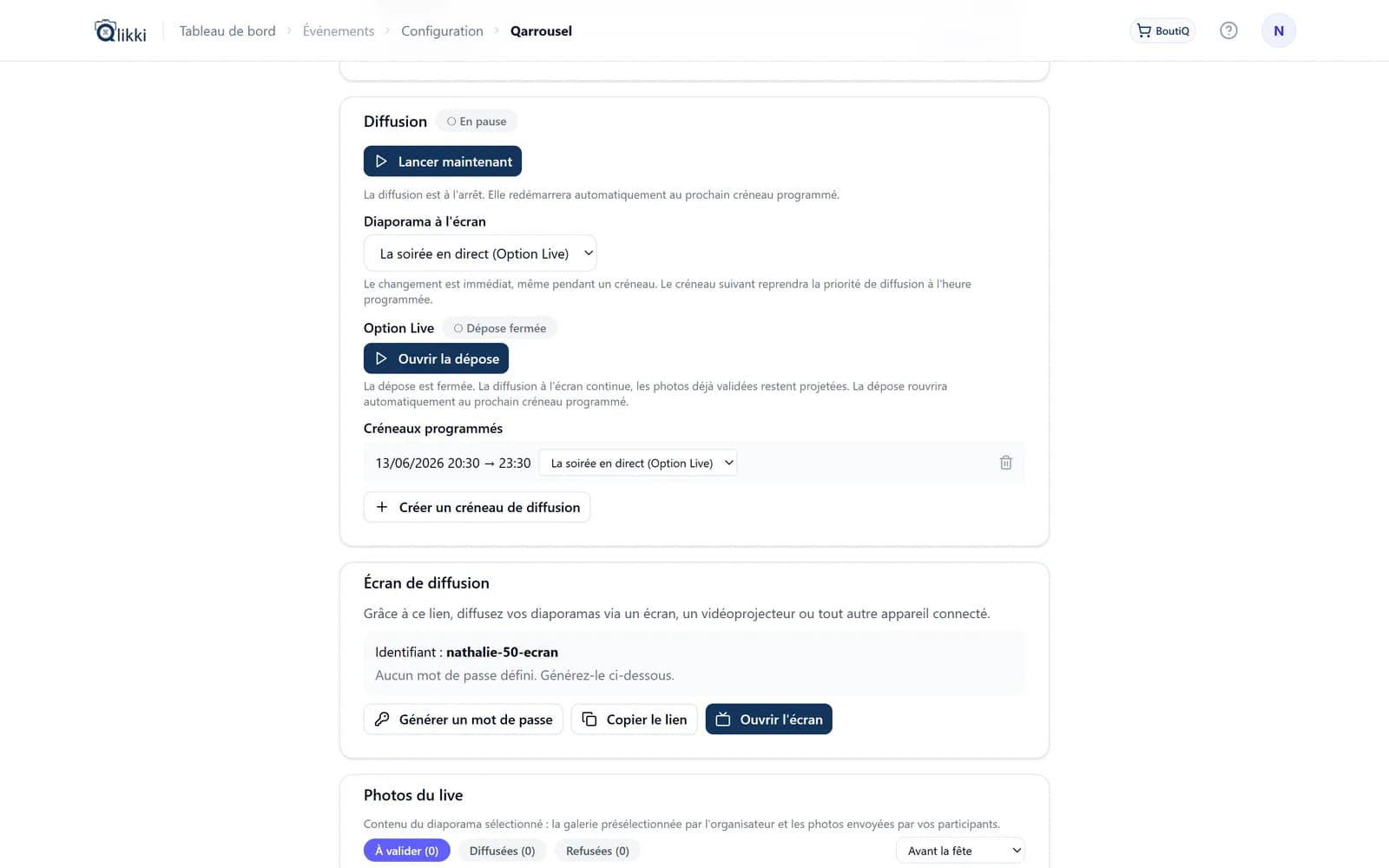Click the Dépose fermée status badge
The image size is (1389, 868).
[x=500, y=328]
